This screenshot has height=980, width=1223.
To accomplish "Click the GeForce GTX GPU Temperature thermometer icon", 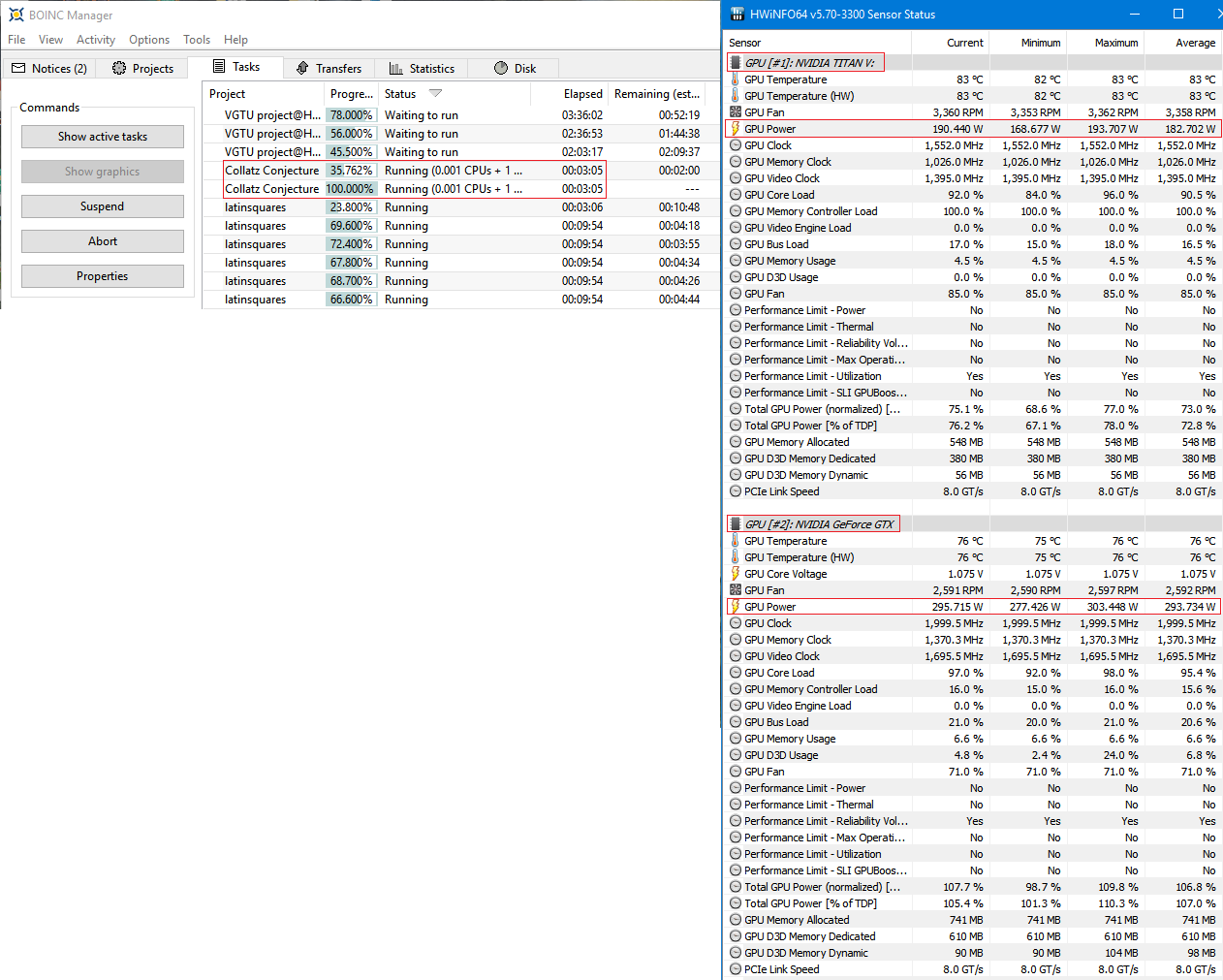I will click(736, 541).
